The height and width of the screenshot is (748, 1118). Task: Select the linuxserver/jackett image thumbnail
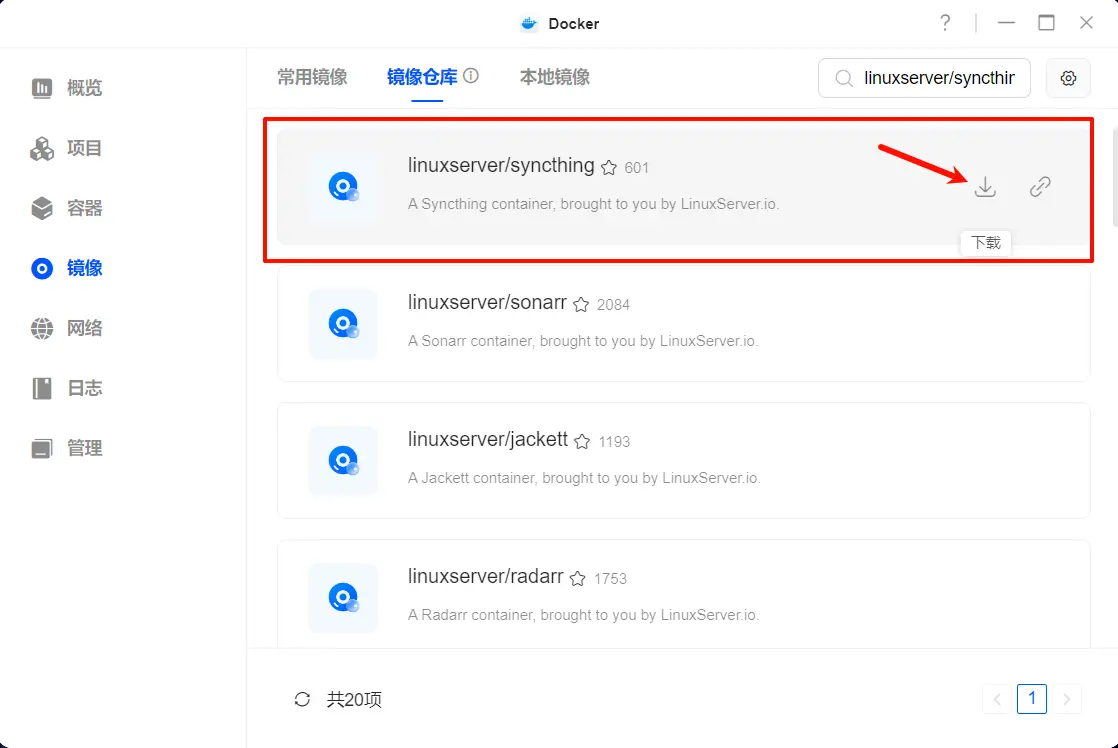343,461
